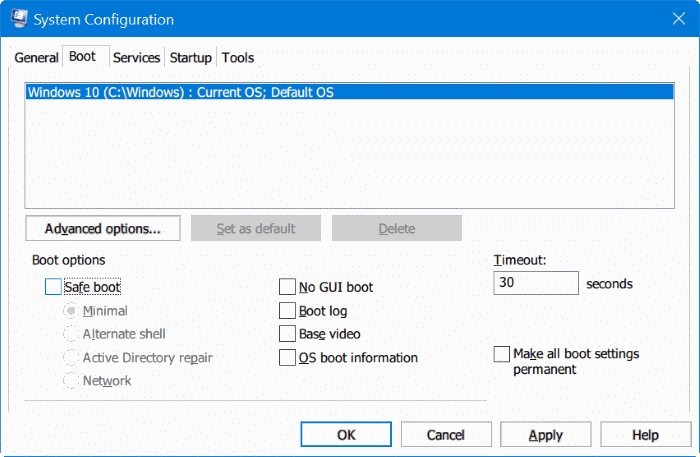The width and height of the screenshot is (700, 457).
Task: Open the Services tab
Action: [136, 58]
